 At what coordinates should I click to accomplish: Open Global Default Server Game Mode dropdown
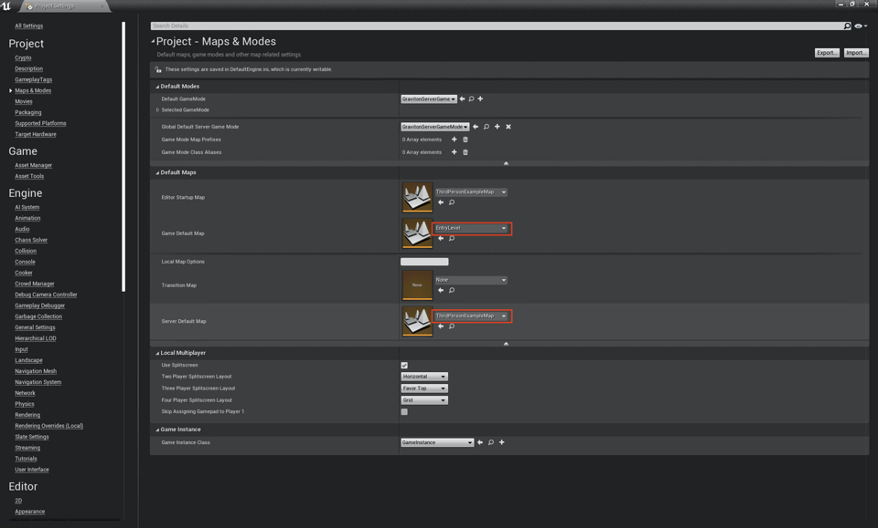435,127
